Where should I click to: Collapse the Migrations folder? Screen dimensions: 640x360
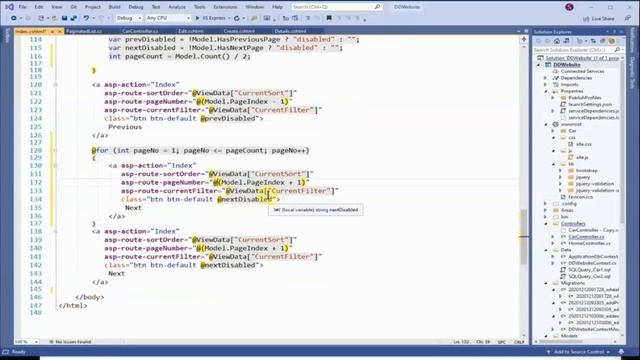545,283
